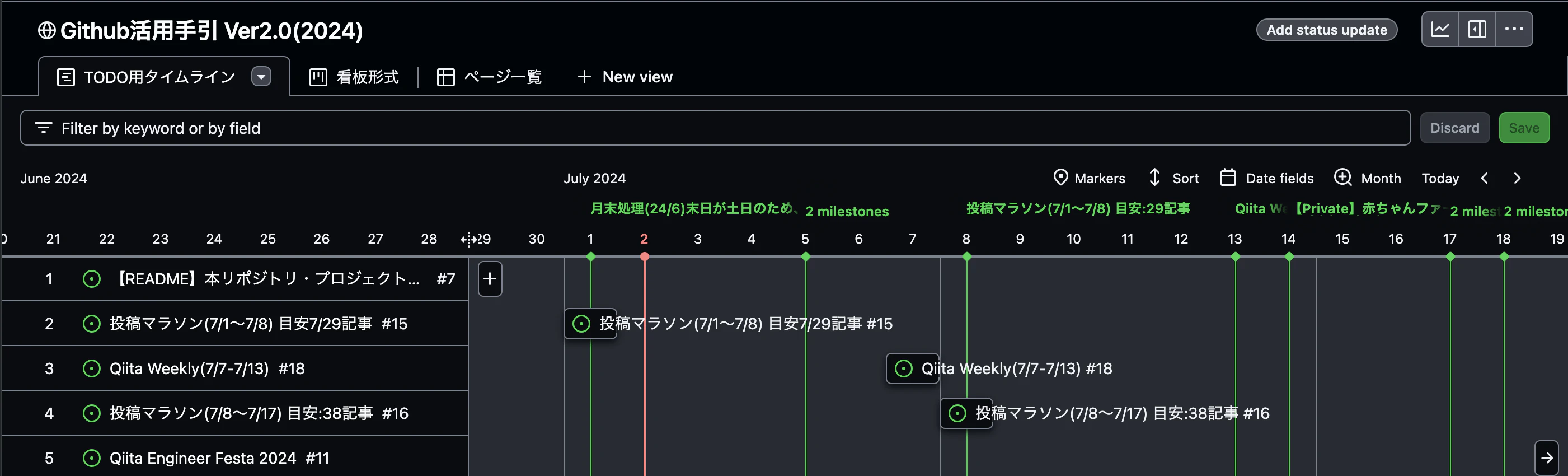The height and width of the screenshot is (476, 1568).
Task: Open the Sort menu
Action: (1173, 178)
